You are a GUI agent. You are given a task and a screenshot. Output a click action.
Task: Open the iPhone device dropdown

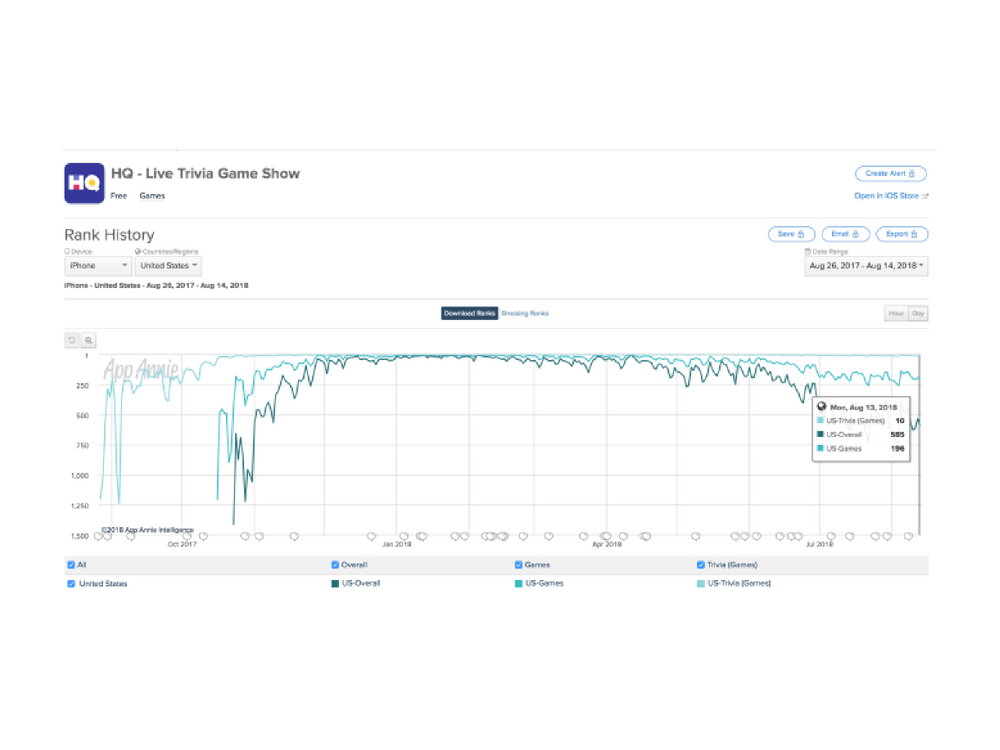point(98,266)
